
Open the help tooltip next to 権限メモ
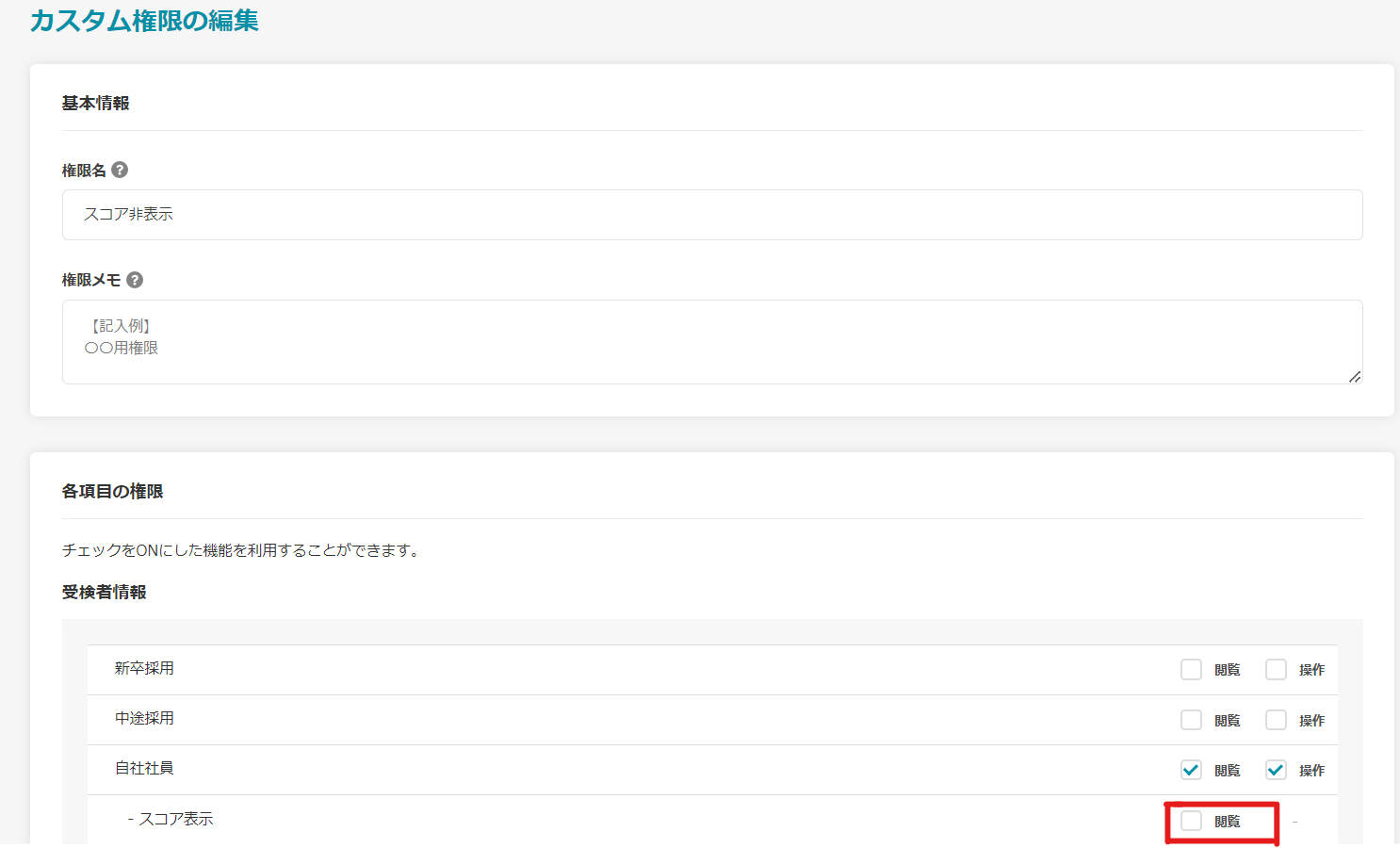pos(135,280)
